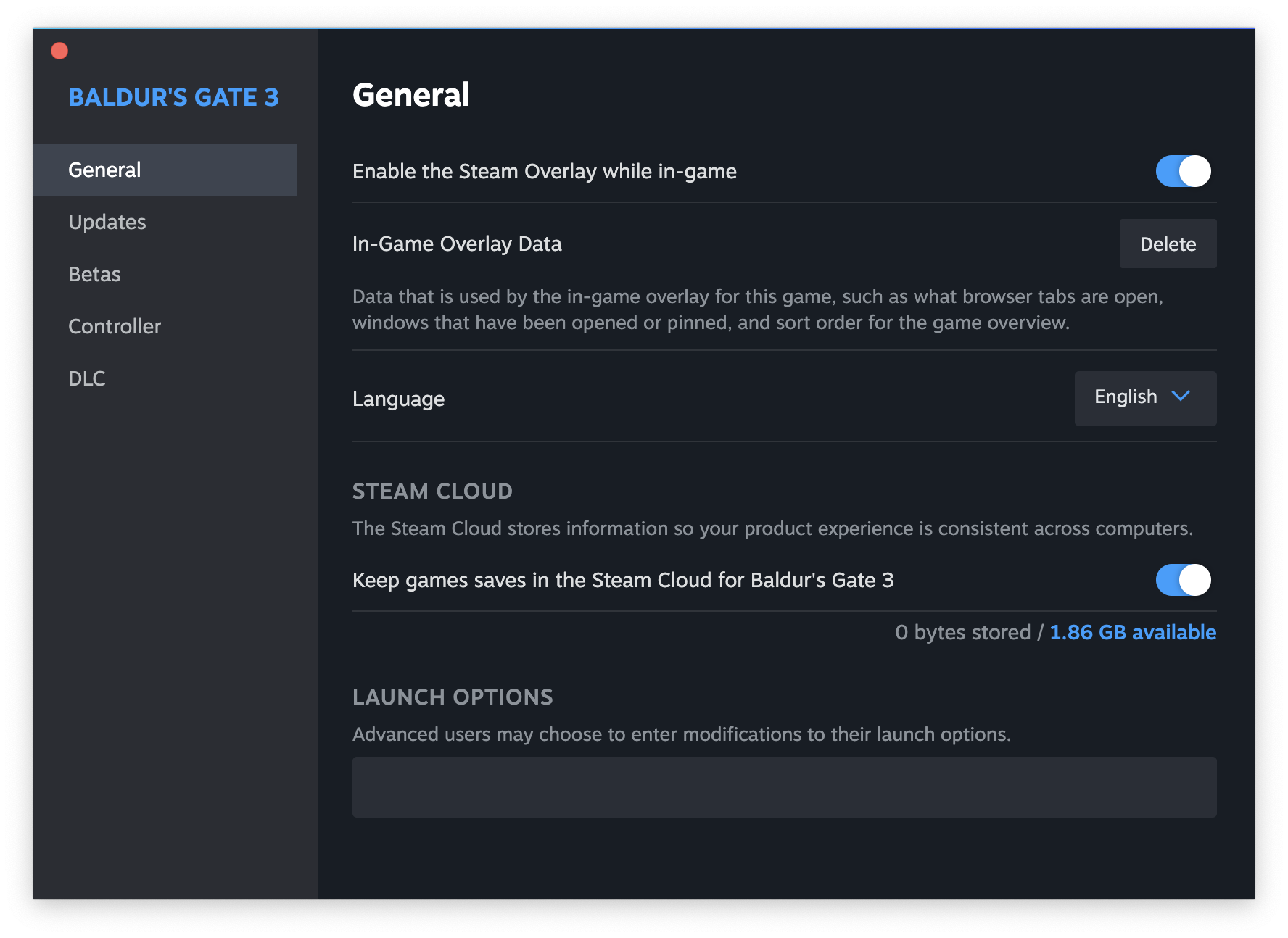Go to Controller settings
1288x938 pixels.
pyautogui.click(x=115, y=326)
